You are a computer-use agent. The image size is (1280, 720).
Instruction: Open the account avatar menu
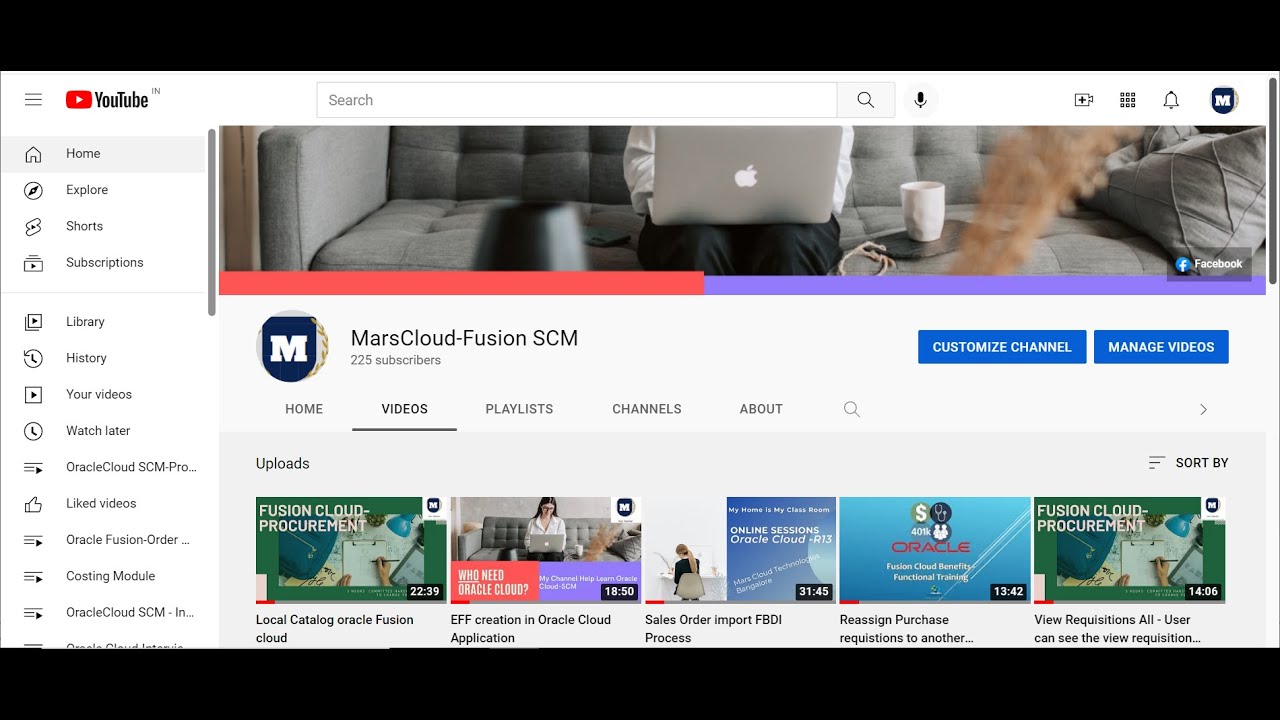(x=1223, y=100)
